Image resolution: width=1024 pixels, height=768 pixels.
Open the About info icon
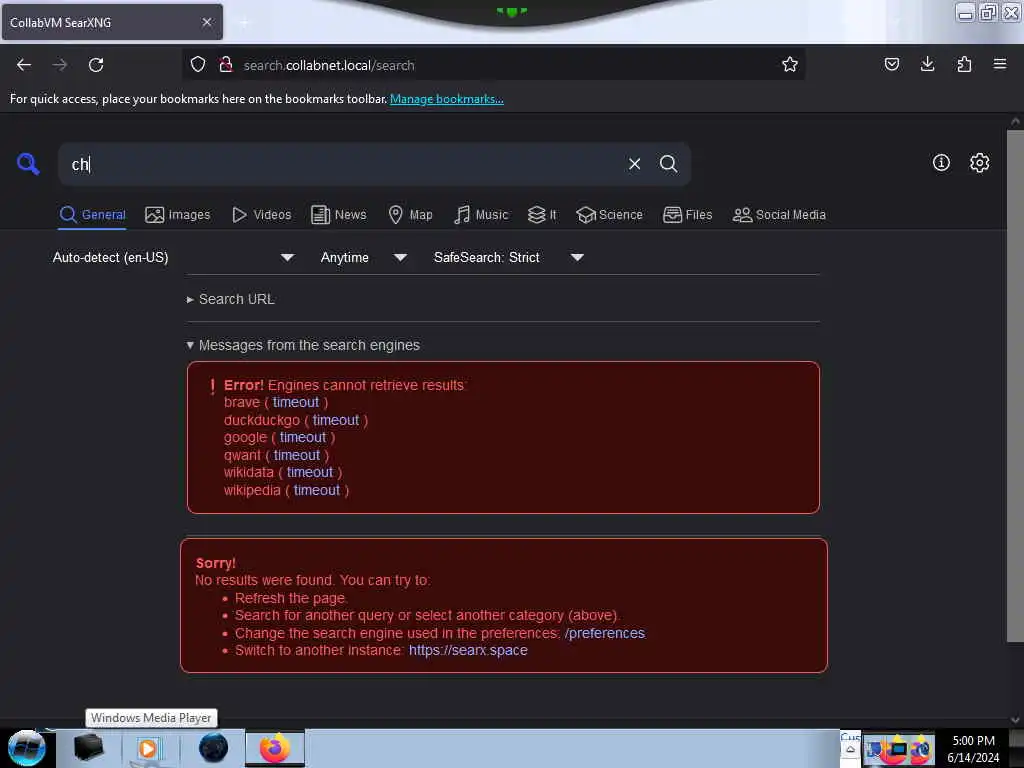coord(941,163)
